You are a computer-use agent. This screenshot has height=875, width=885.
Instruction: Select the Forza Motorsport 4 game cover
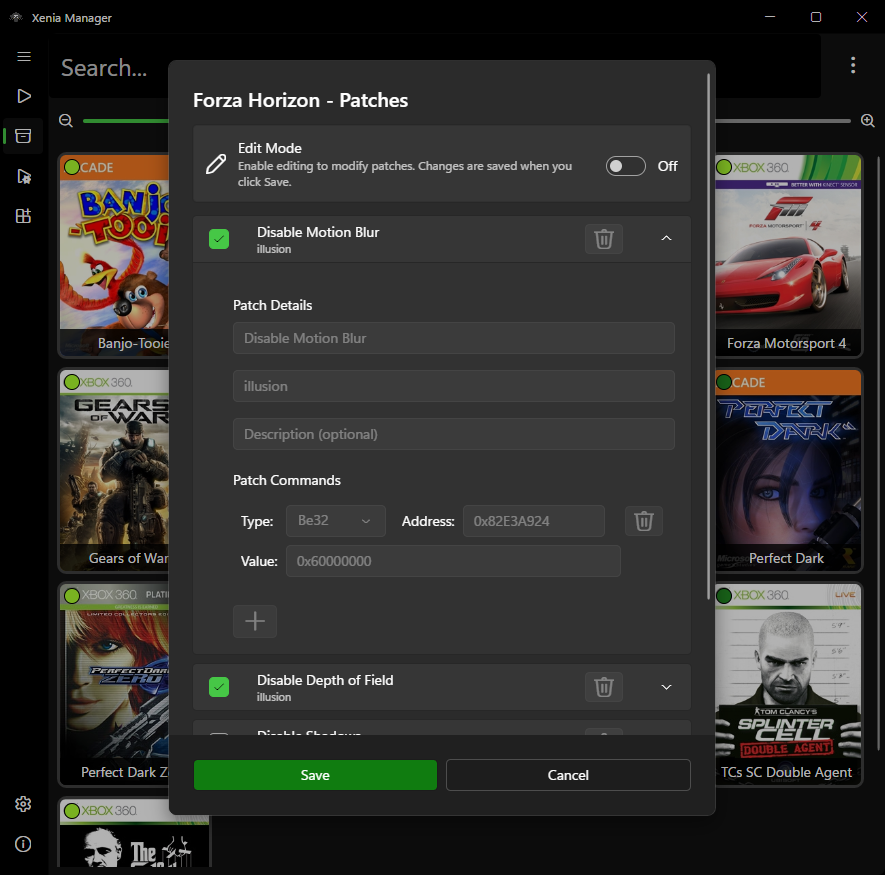788,255
